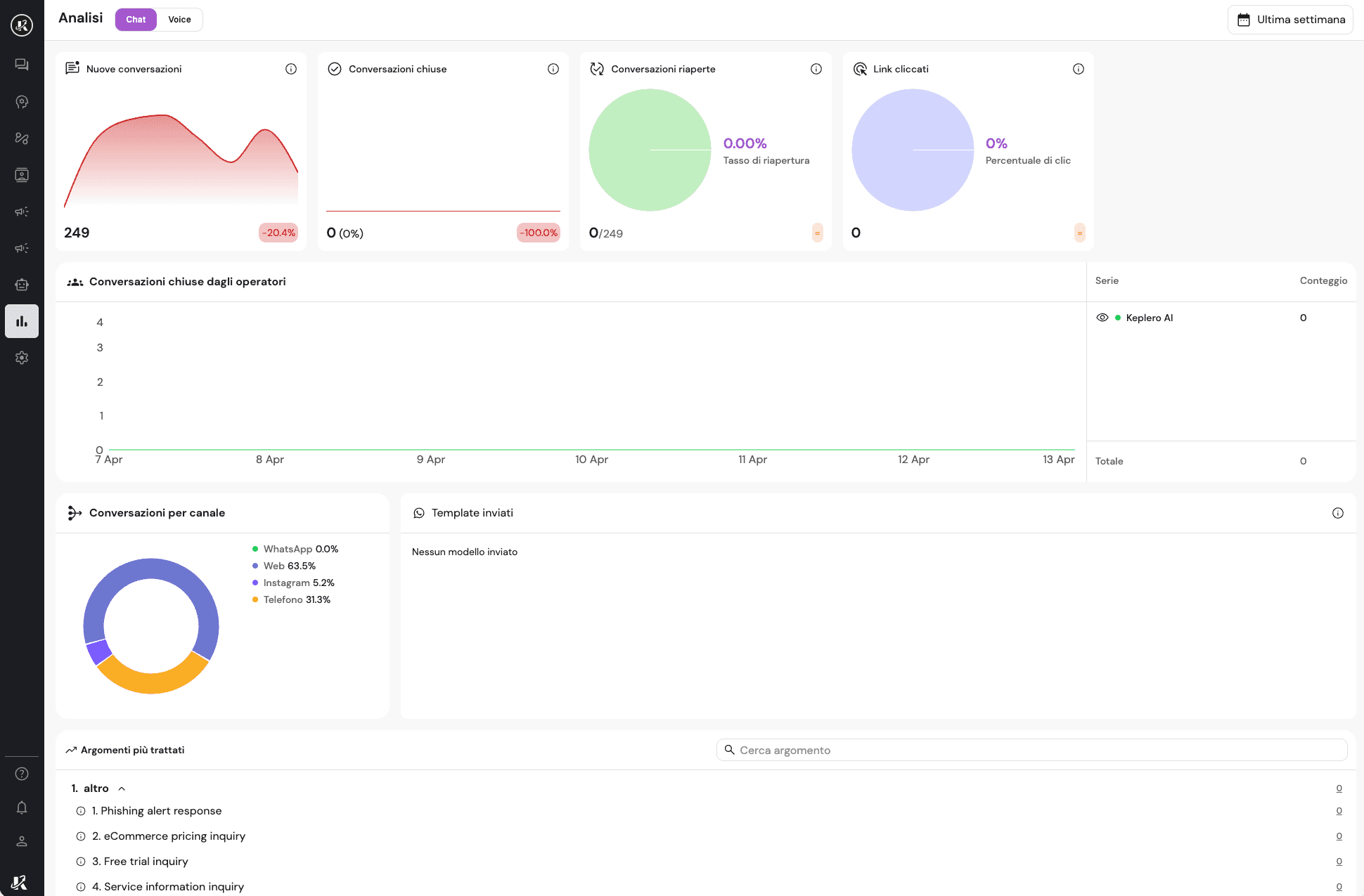The height and width of the screenshot is (896, 1364).
Task: Open the notifications bell icon
Action: 22,807
